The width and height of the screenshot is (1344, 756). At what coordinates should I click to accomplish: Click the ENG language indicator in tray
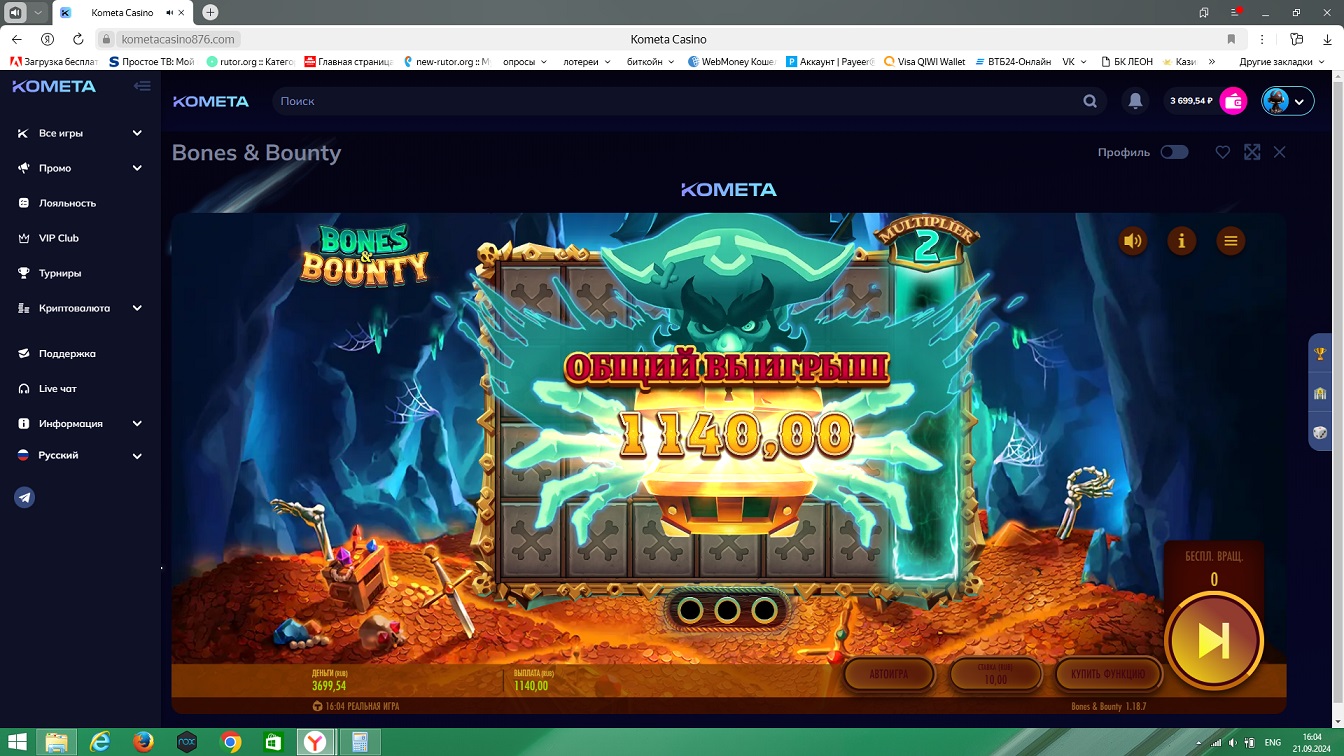point(1273,743)
